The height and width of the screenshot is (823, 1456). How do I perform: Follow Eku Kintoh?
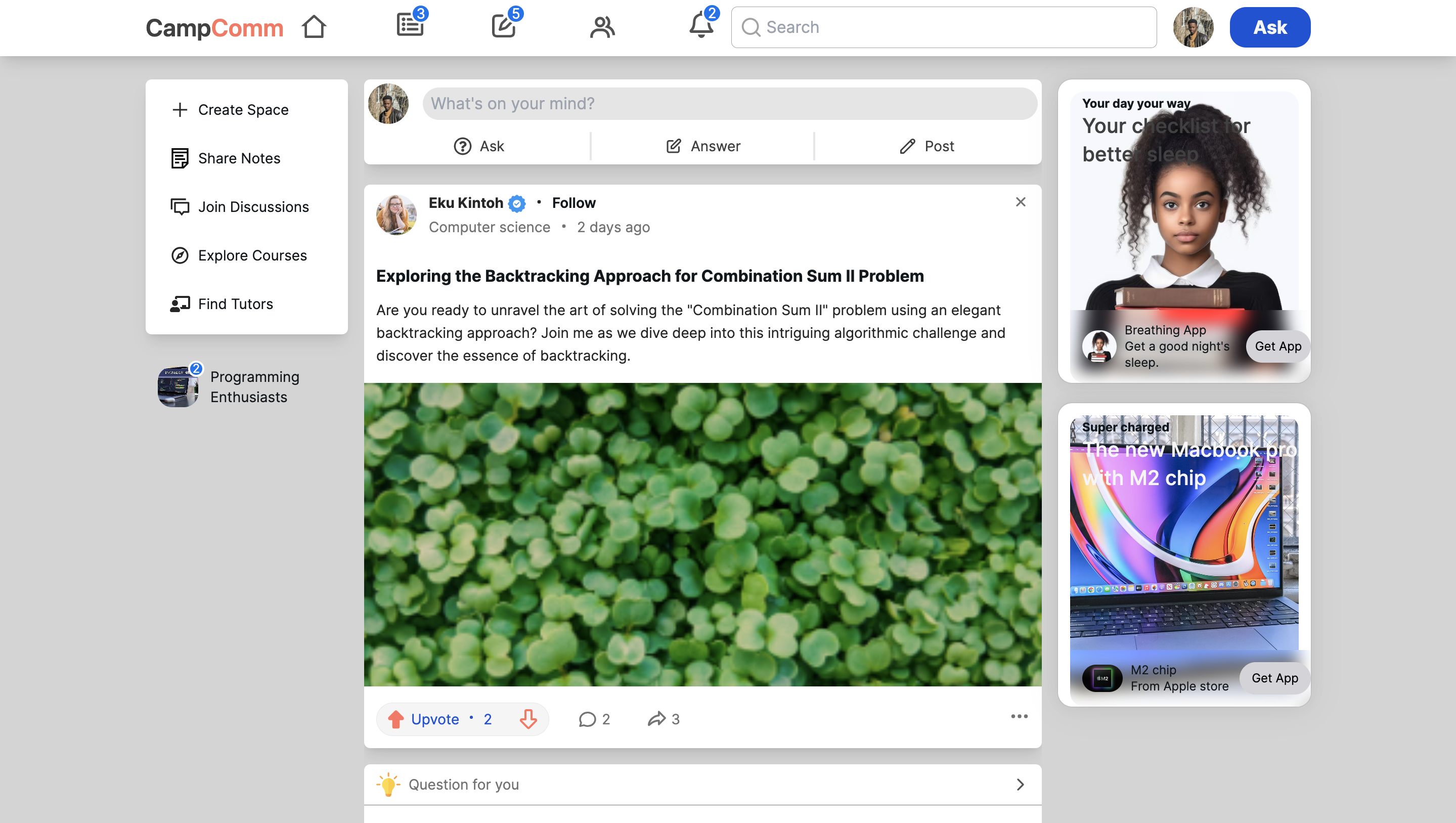point(573,203)
